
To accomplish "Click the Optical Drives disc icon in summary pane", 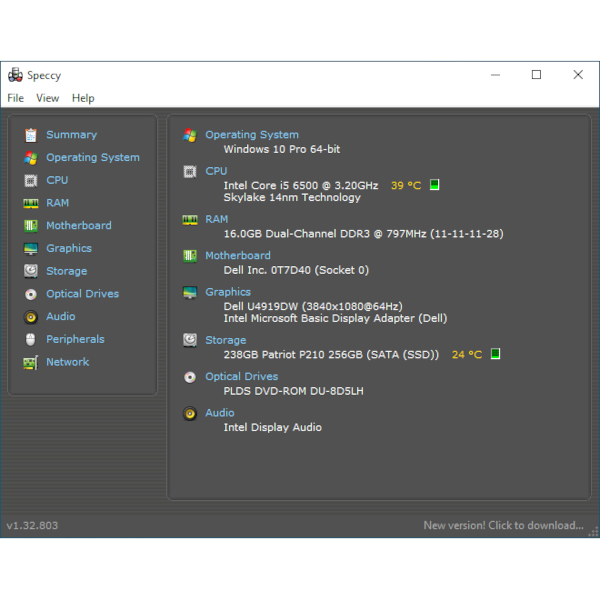I will pyautogui.click(x=190, y=377).
